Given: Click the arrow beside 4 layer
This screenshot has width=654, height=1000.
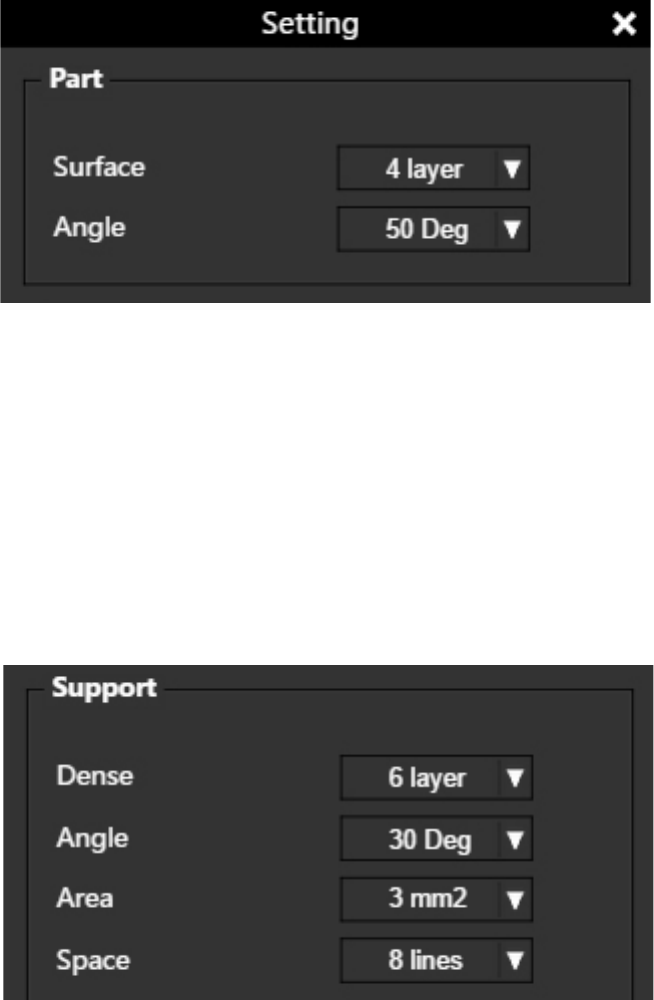Looking at the screenshot, I should [512, 170].
